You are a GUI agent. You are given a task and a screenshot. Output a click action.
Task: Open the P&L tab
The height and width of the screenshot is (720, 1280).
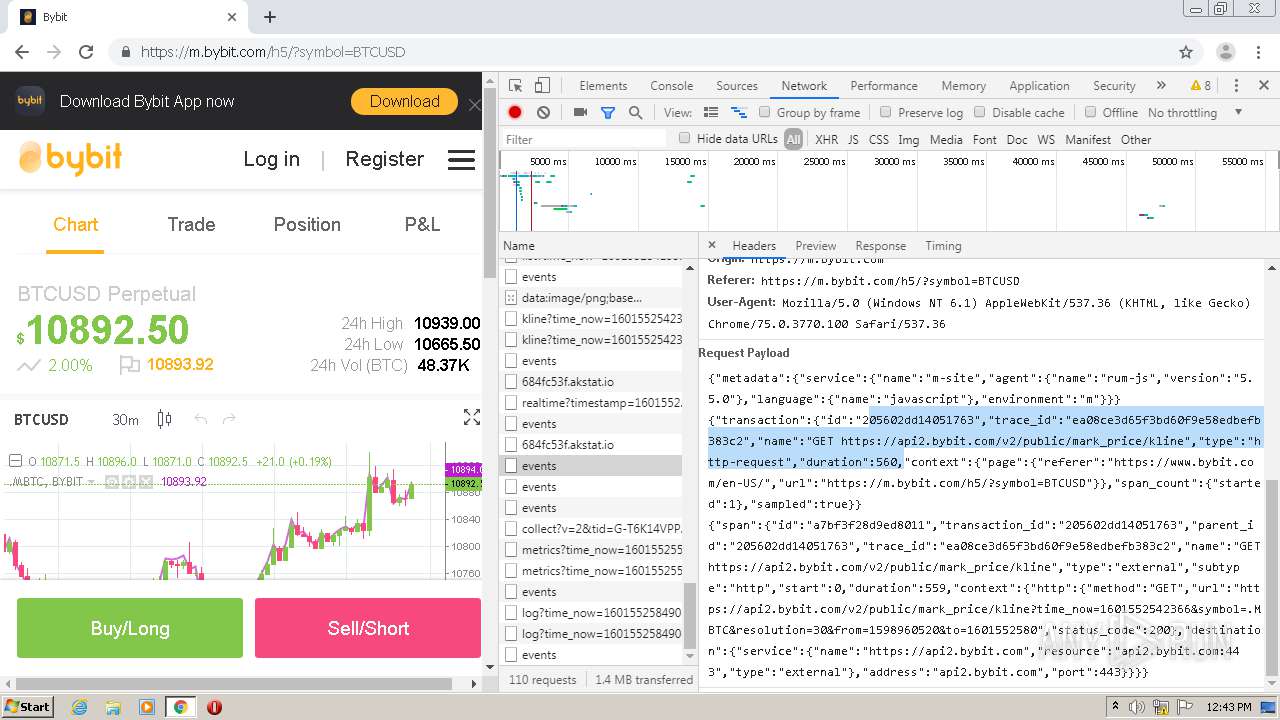pyautogui.click(x=422, y=225)
